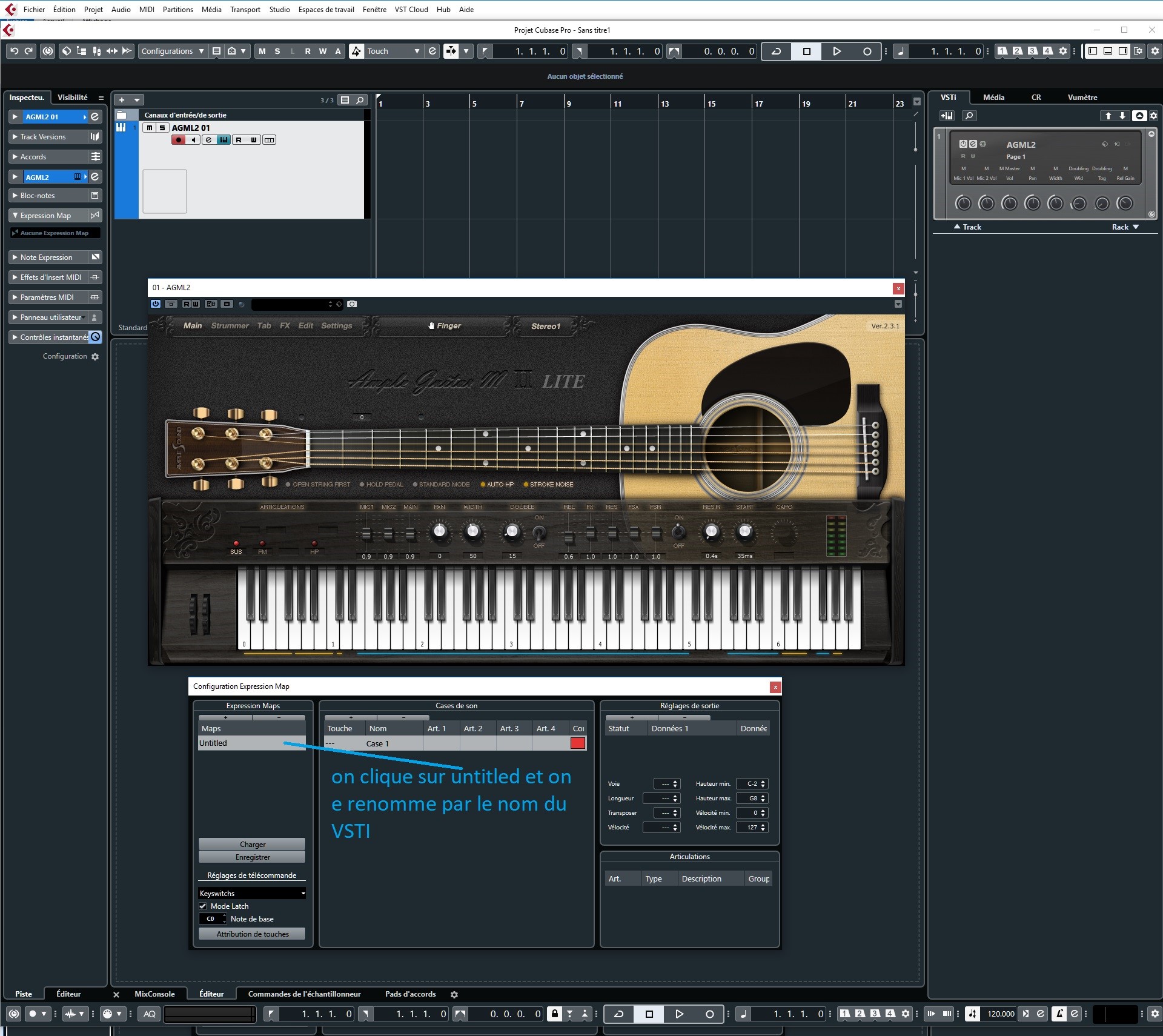Open the Studio menu

click(x=279, y=9)
